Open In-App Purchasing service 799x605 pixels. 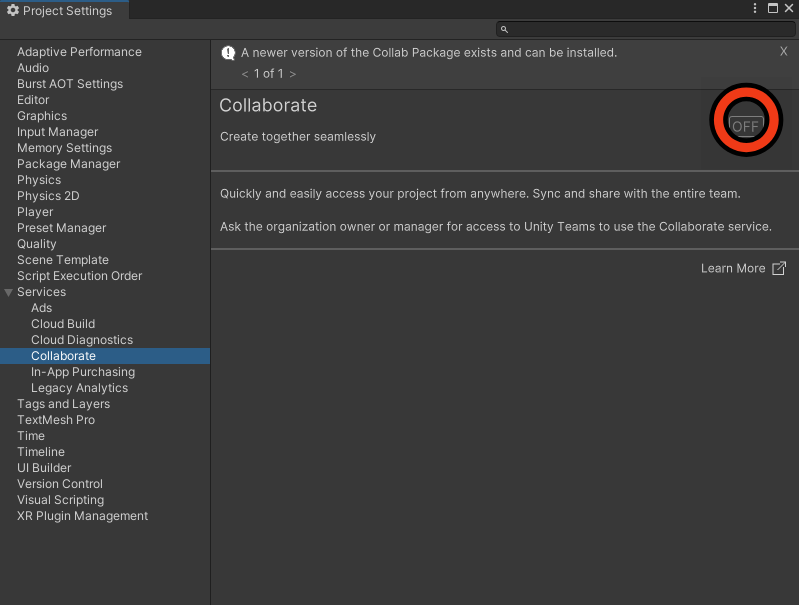[83, 372]
